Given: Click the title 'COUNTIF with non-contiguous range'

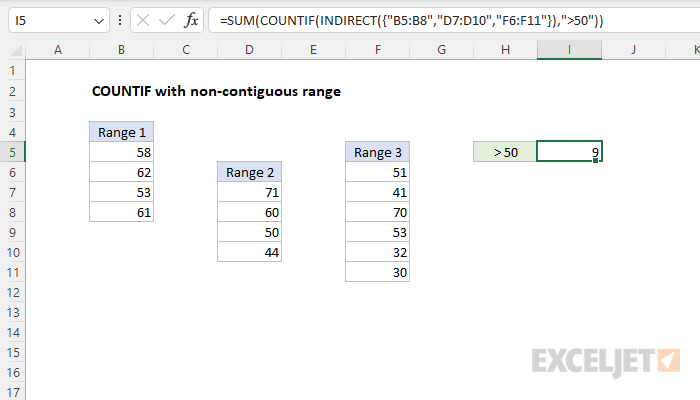Looking at the screenshot, I should click(x=216, y=91).
